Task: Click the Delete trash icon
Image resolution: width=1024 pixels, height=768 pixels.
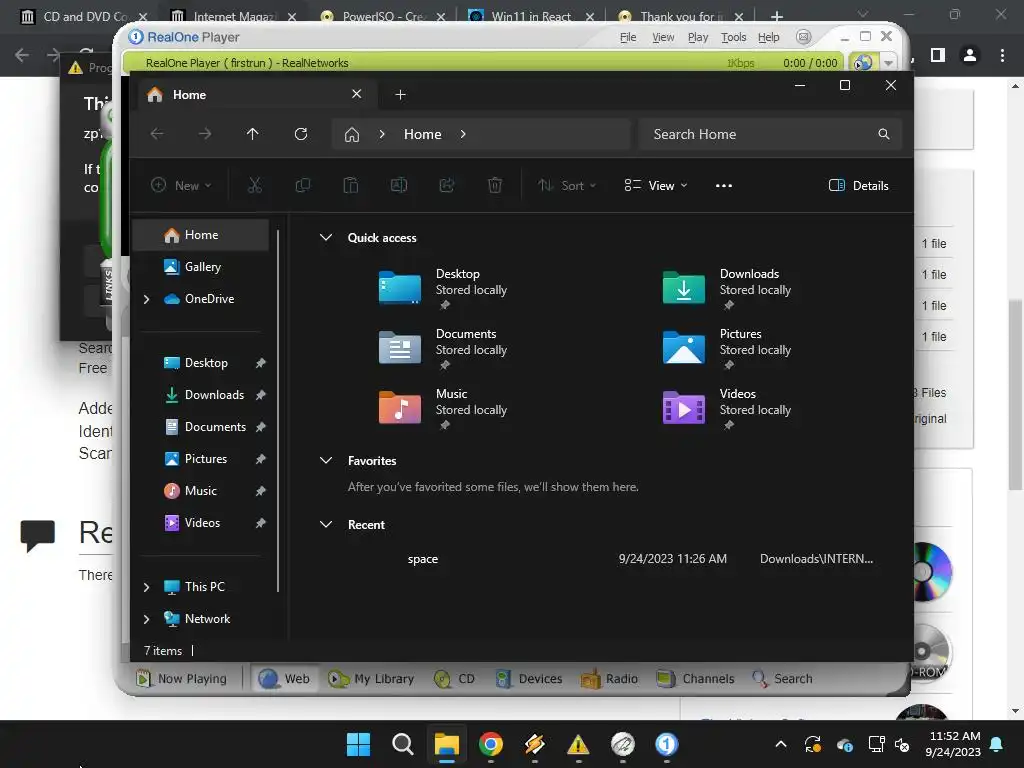Action: point(495,185)
